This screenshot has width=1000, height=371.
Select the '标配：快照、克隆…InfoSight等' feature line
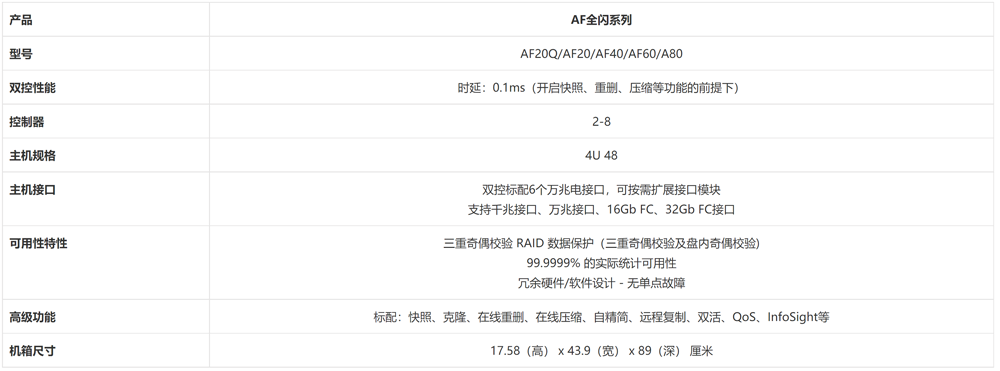601,317
